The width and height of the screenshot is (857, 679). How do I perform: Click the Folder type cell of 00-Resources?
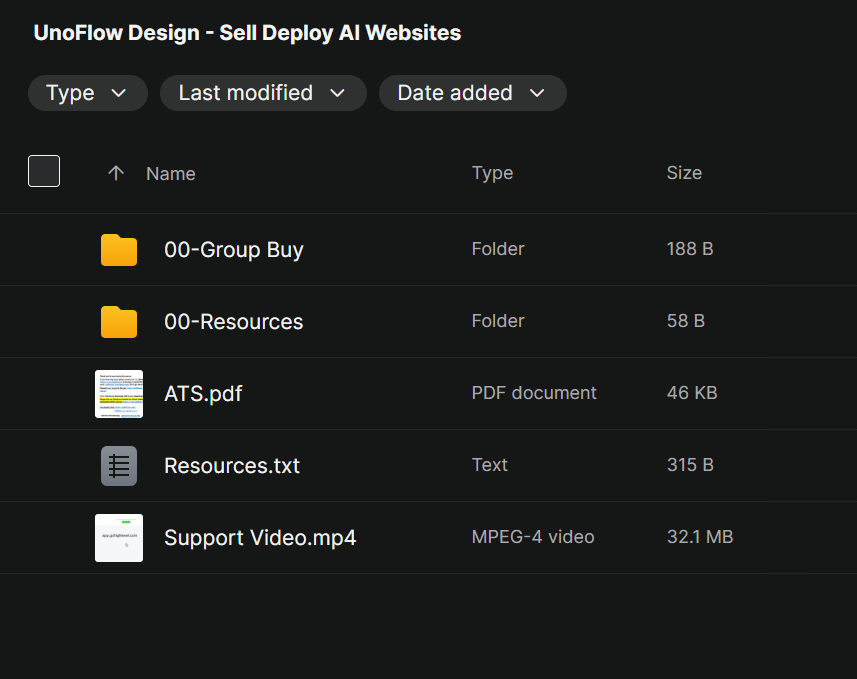[498, 320]
